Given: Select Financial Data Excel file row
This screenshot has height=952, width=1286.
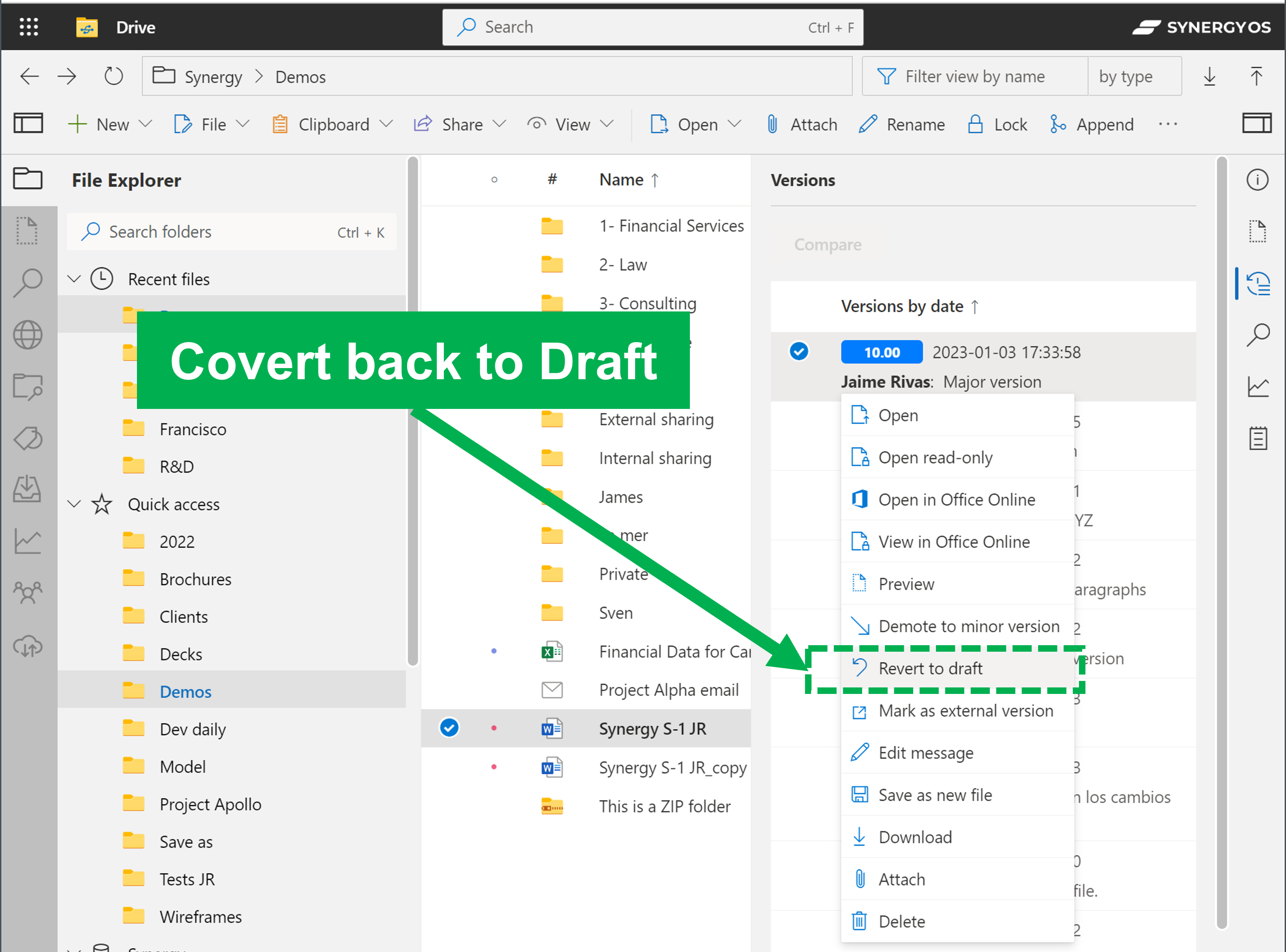Looking at the screenshot, I should tap(586, 651).
